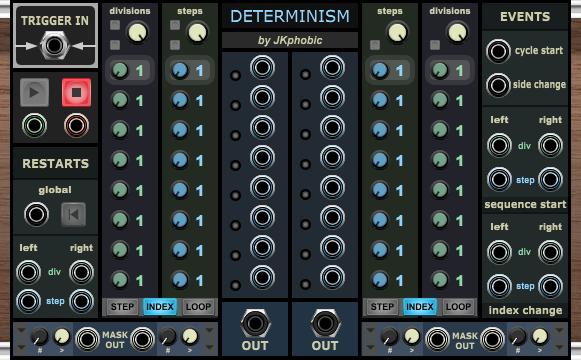The image size is (581, 360).
Task: Click index change left step jack
Action: pyautogui.click(x=499, y=286)
